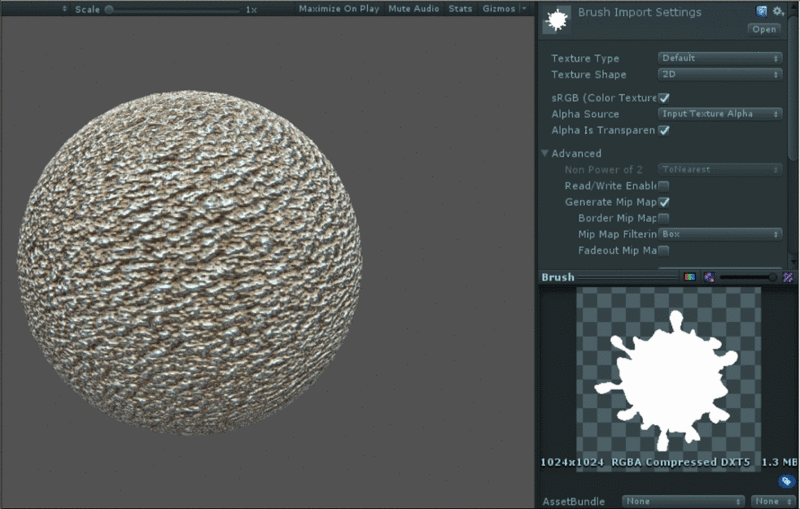Open the Texture Type dropdown
Viewport: 800px width, 509px height.
719,58
